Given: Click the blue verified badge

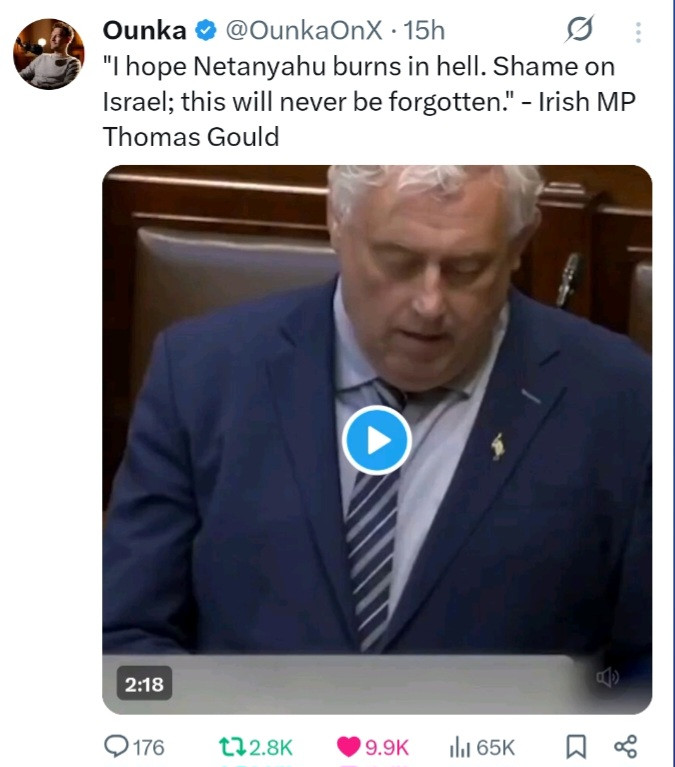Looking at the screenshot, I should coord(206,30).
